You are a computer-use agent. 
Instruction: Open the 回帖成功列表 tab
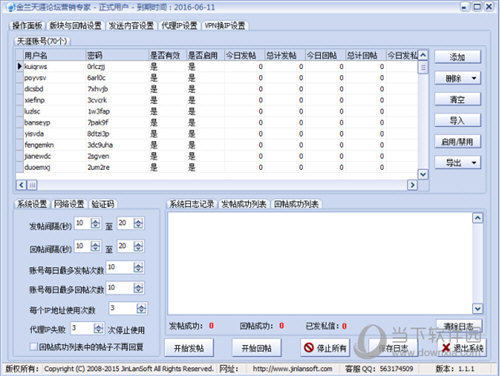pyautogui.click(x=296, y=204)
